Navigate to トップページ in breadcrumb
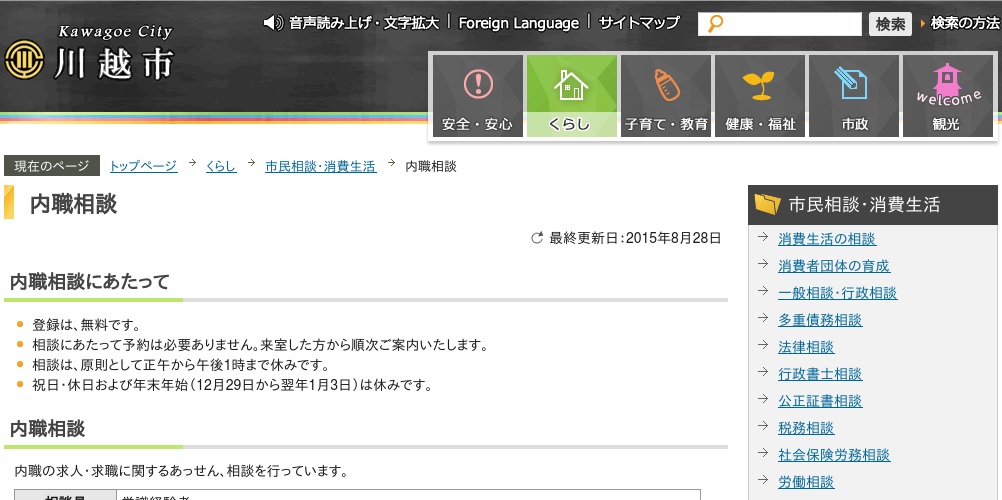 pyautogui.click(x=143, y=166)
